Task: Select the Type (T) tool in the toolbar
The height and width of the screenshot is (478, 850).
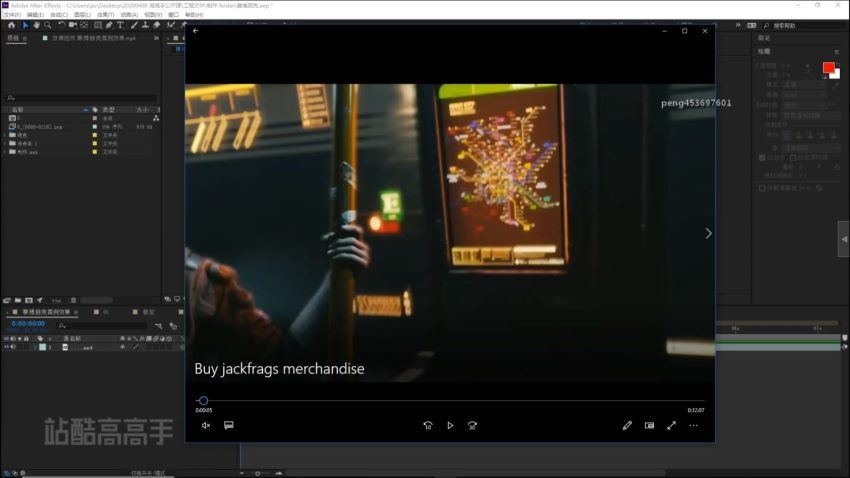Action: pyautogui.click(x=120, y=25)
